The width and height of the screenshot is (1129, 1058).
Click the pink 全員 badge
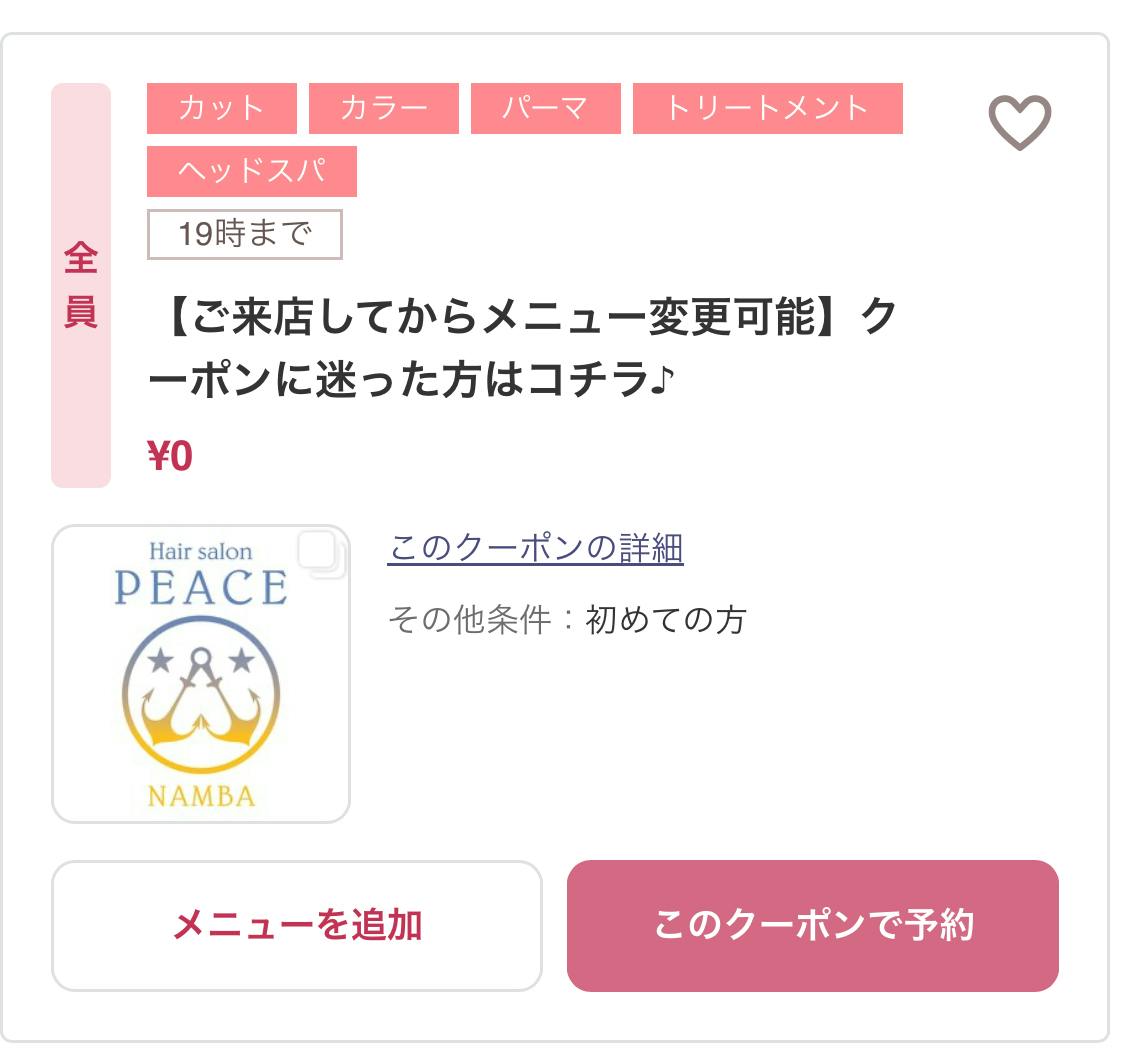pyautogui.click(x=81, y=286)
